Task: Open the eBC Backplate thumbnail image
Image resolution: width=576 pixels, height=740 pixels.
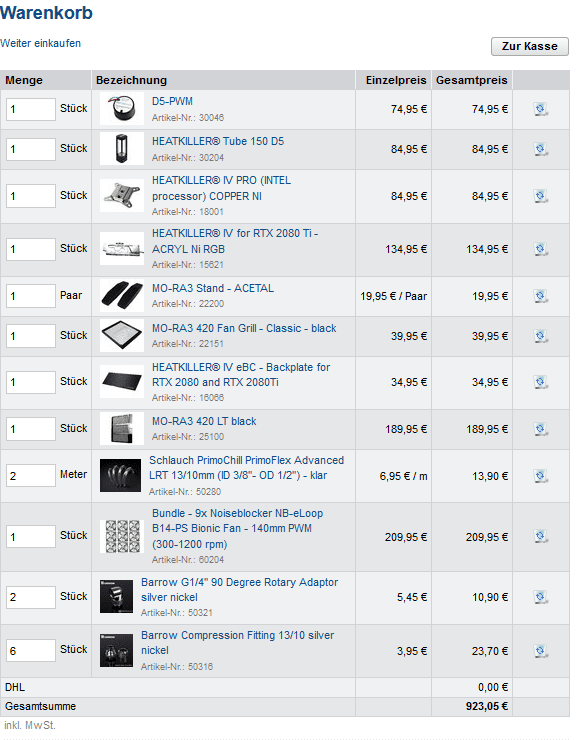Action: pos(122,382)
